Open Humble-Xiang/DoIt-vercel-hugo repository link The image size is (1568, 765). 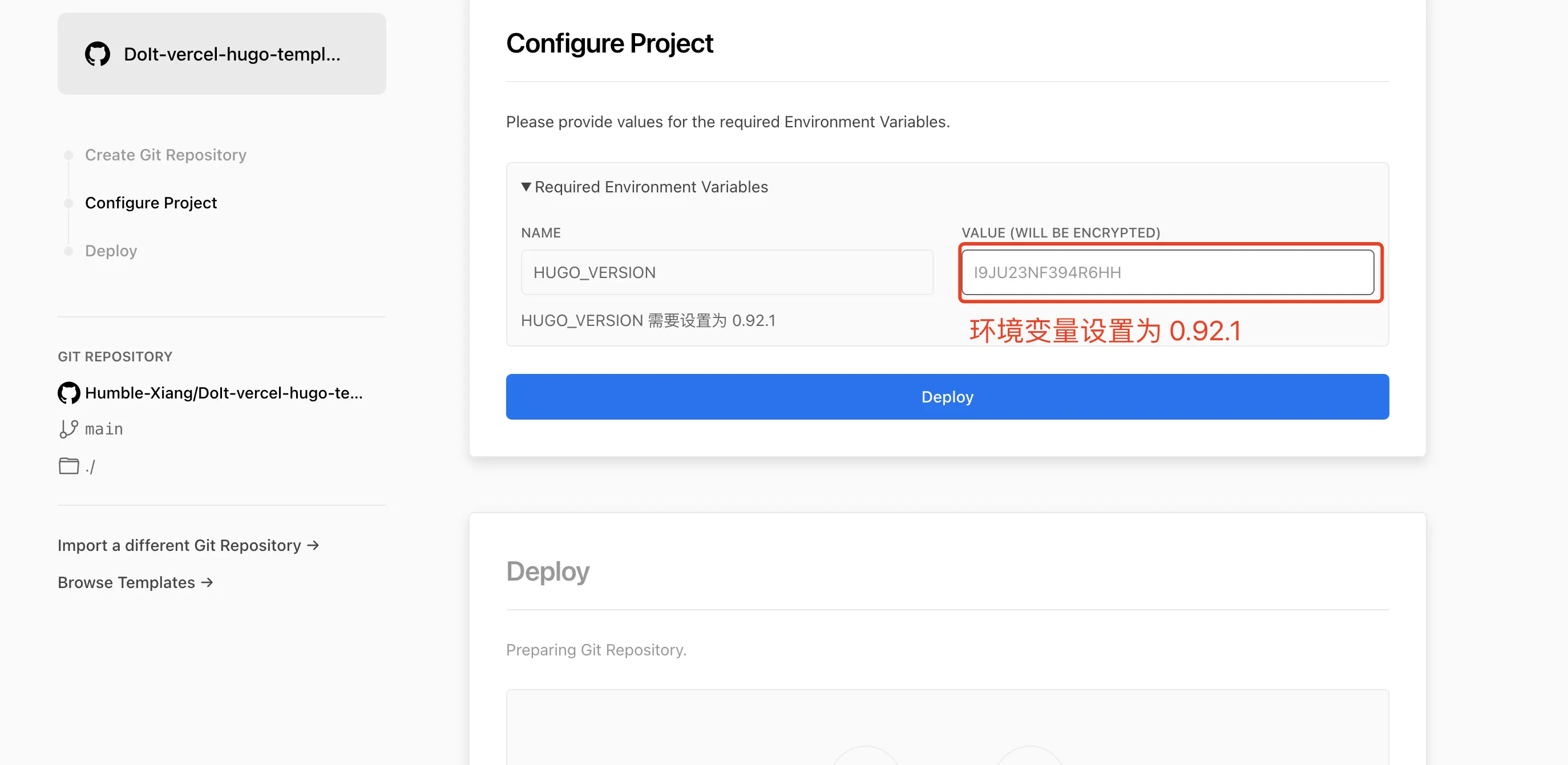(x=224, y=393)
